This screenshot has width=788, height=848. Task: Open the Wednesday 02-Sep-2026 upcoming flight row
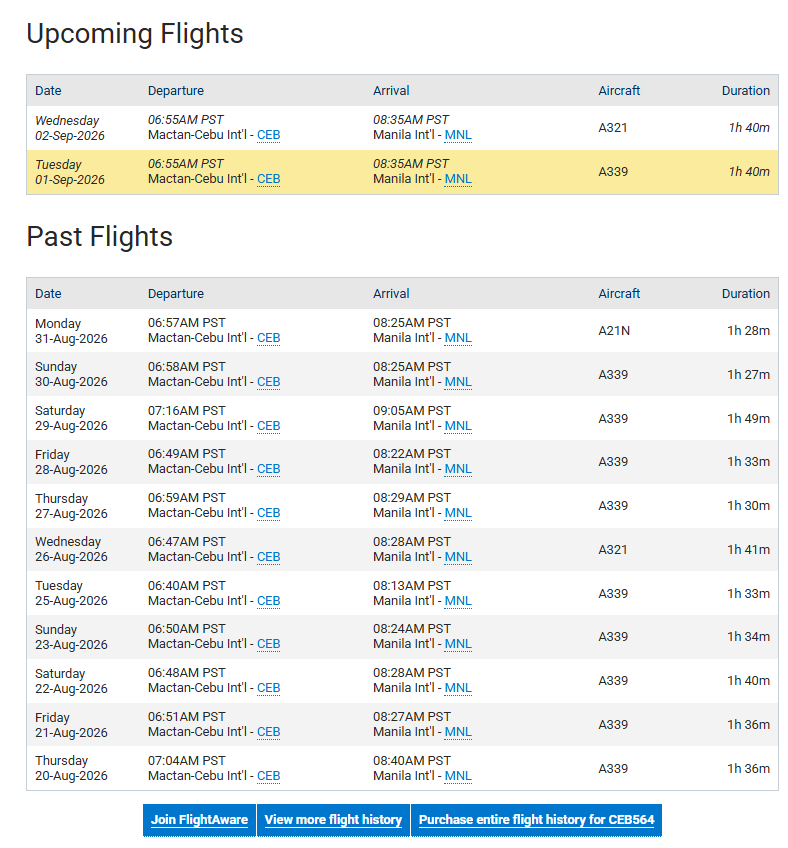coord(402,128)
